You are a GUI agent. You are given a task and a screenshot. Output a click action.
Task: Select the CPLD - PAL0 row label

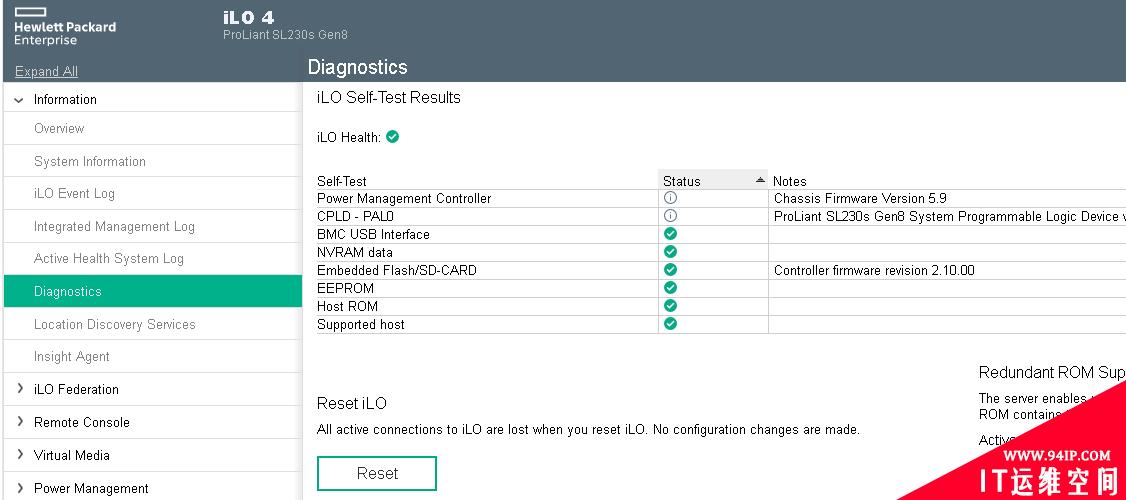355,216
